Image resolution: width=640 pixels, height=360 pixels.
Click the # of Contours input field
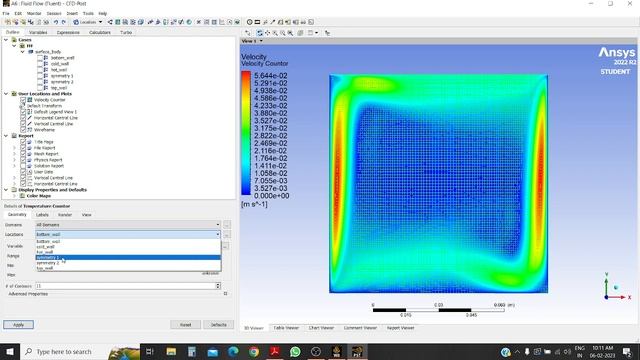tap(125, 286)
